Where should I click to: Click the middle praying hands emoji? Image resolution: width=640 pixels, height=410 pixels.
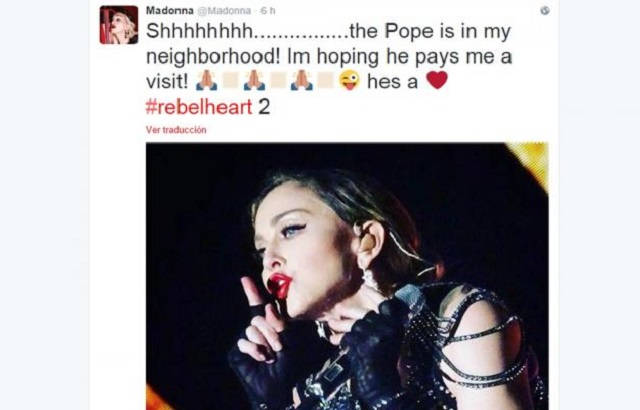[254, 80]
